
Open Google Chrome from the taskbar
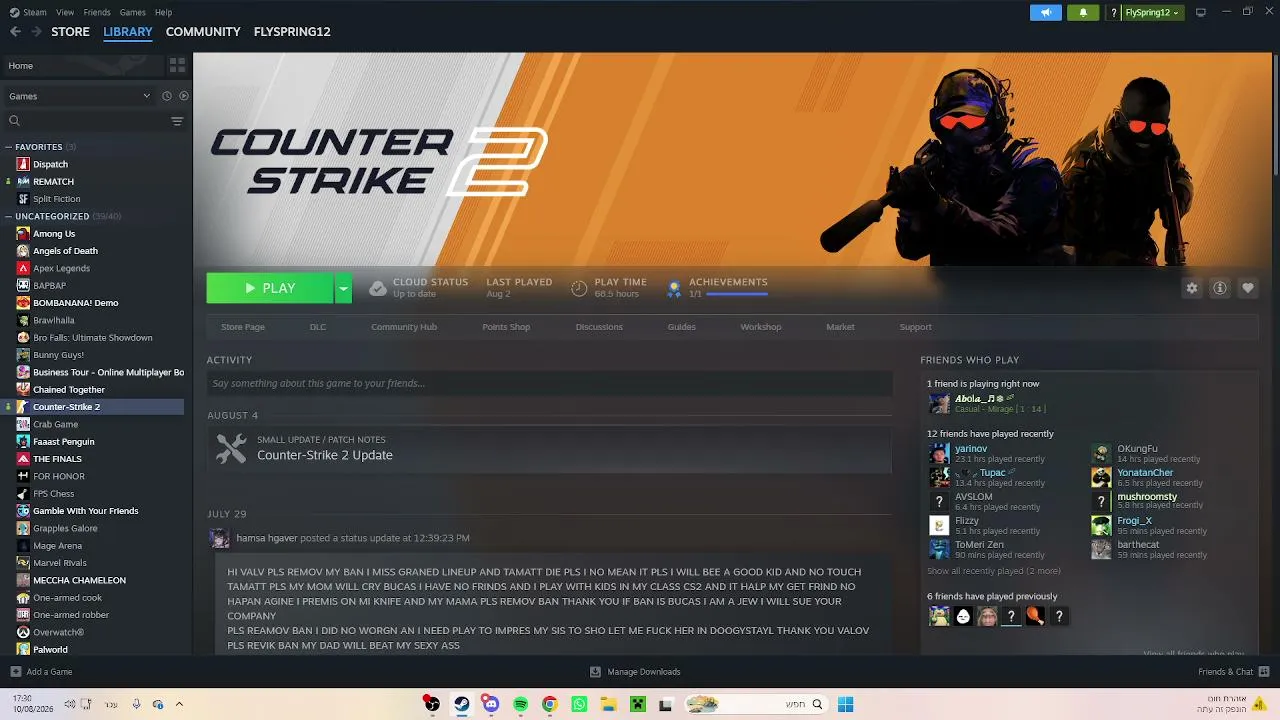click(549, 704)
